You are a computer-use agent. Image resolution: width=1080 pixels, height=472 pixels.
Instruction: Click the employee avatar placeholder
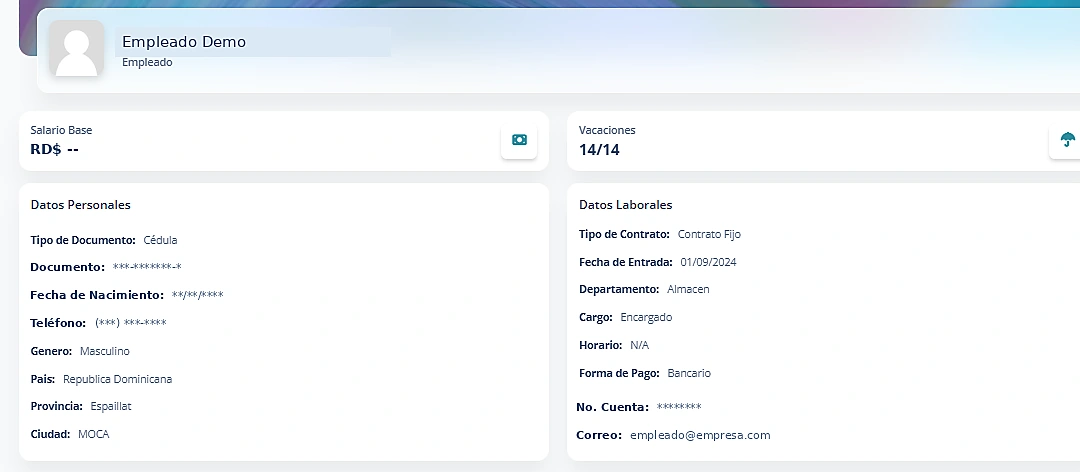(76, 48)
